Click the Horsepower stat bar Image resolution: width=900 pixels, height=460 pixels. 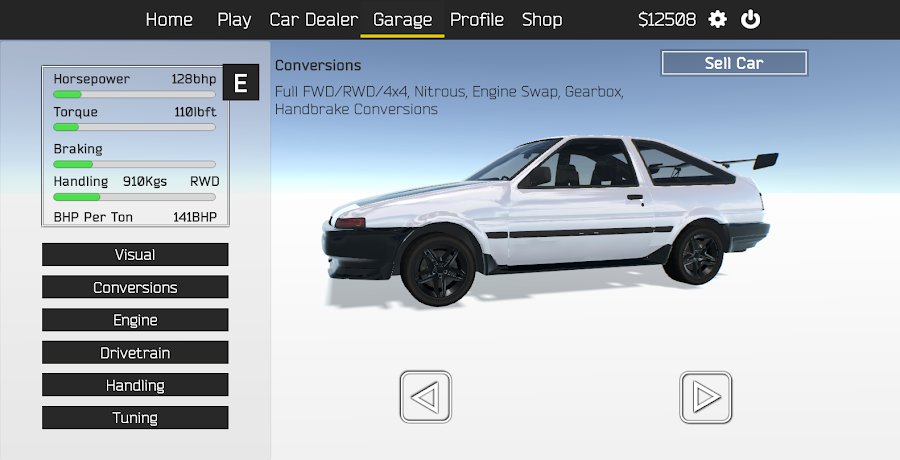[134, 94]
